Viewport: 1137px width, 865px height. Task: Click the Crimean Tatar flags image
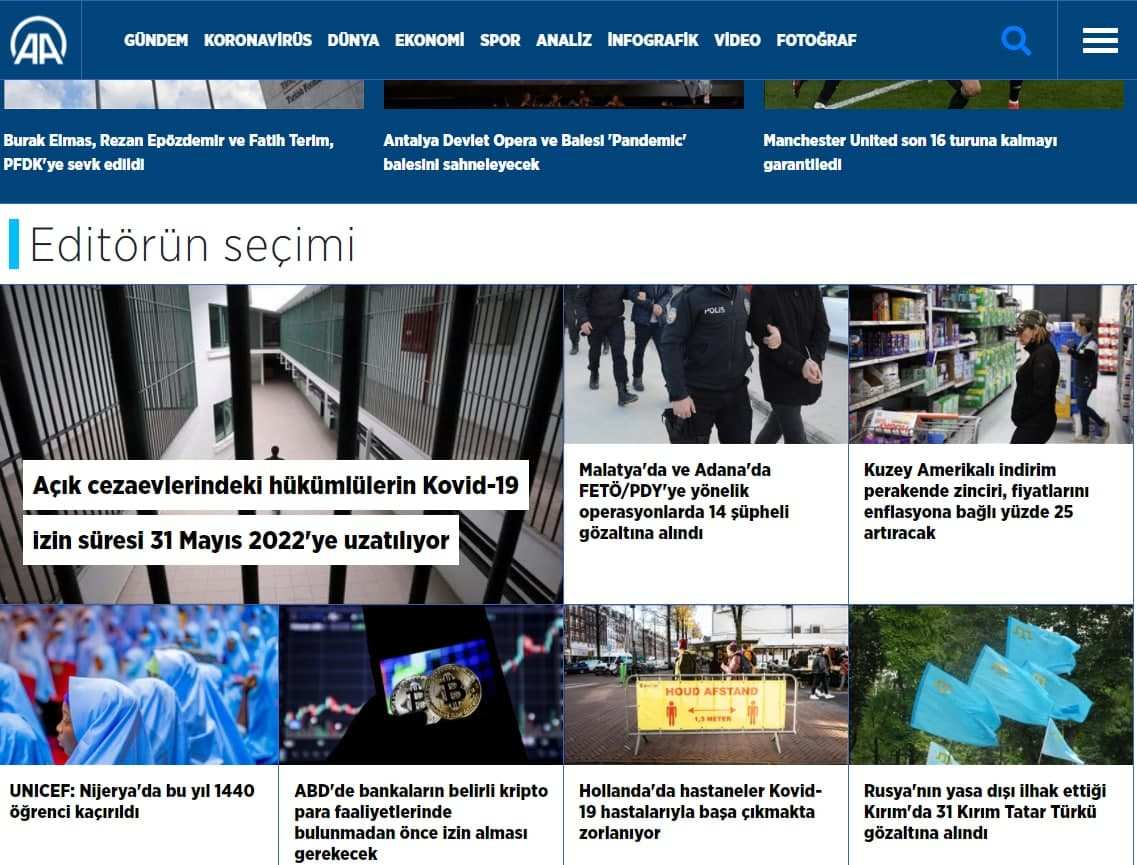coord(991,684)
